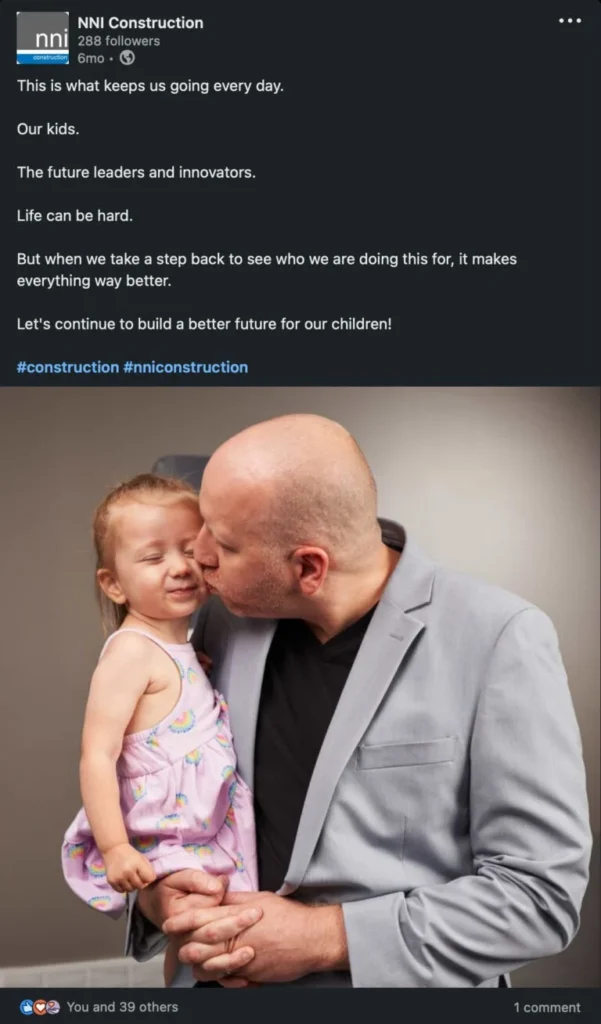601x1024 pixels.
Task: Follow the #construction hashtag
Action: coord(68,367)
